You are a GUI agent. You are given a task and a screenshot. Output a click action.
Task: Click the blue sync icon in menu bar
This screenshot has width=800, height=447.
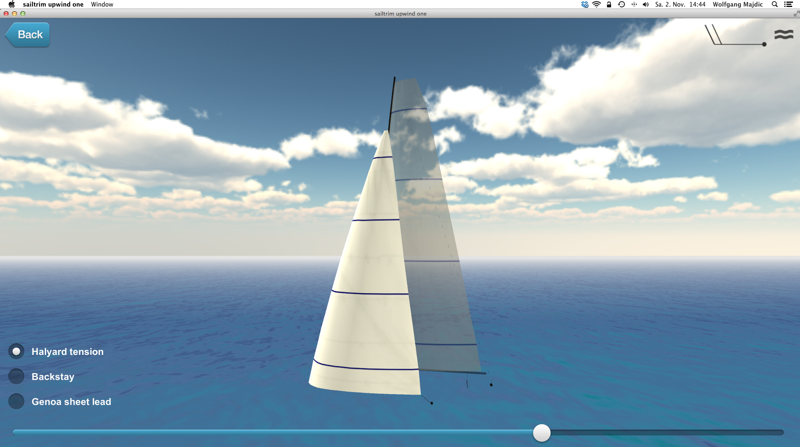pos(585,4)
